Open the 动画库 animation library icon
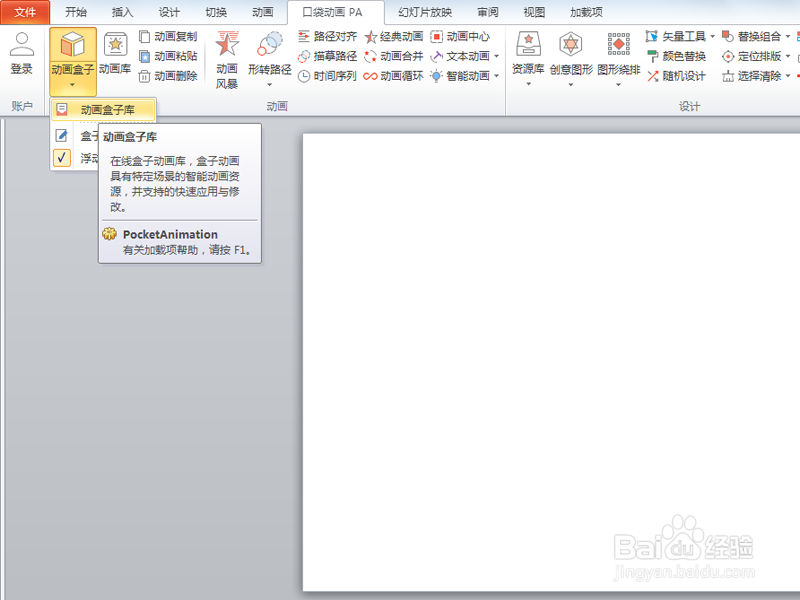Screen dimensions: 800x600 pyautogui.click(x=115, y=44)
